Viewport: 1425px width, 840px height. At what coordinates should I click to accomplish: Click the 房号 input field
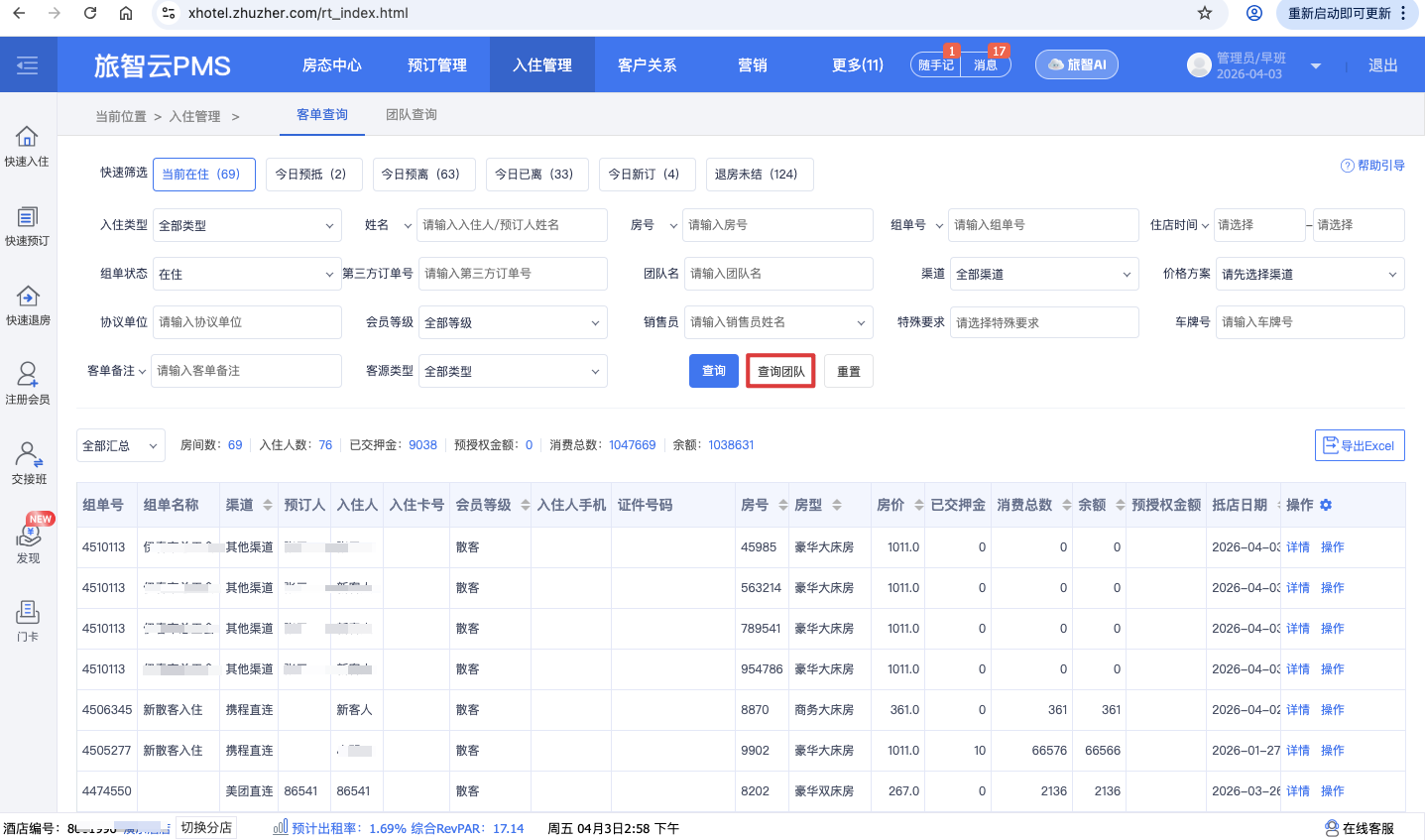coord(777,225)
